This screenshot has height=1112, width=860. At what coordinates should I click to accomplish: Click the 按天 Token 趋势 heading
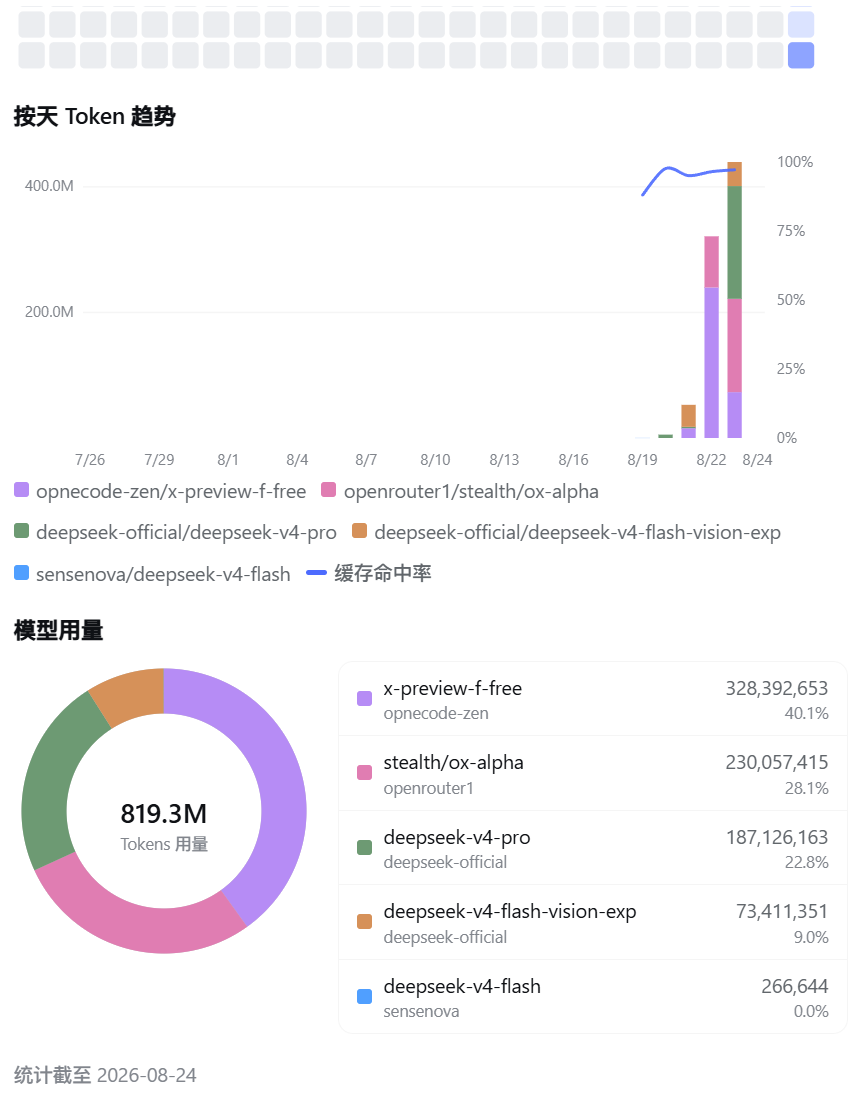94,116
